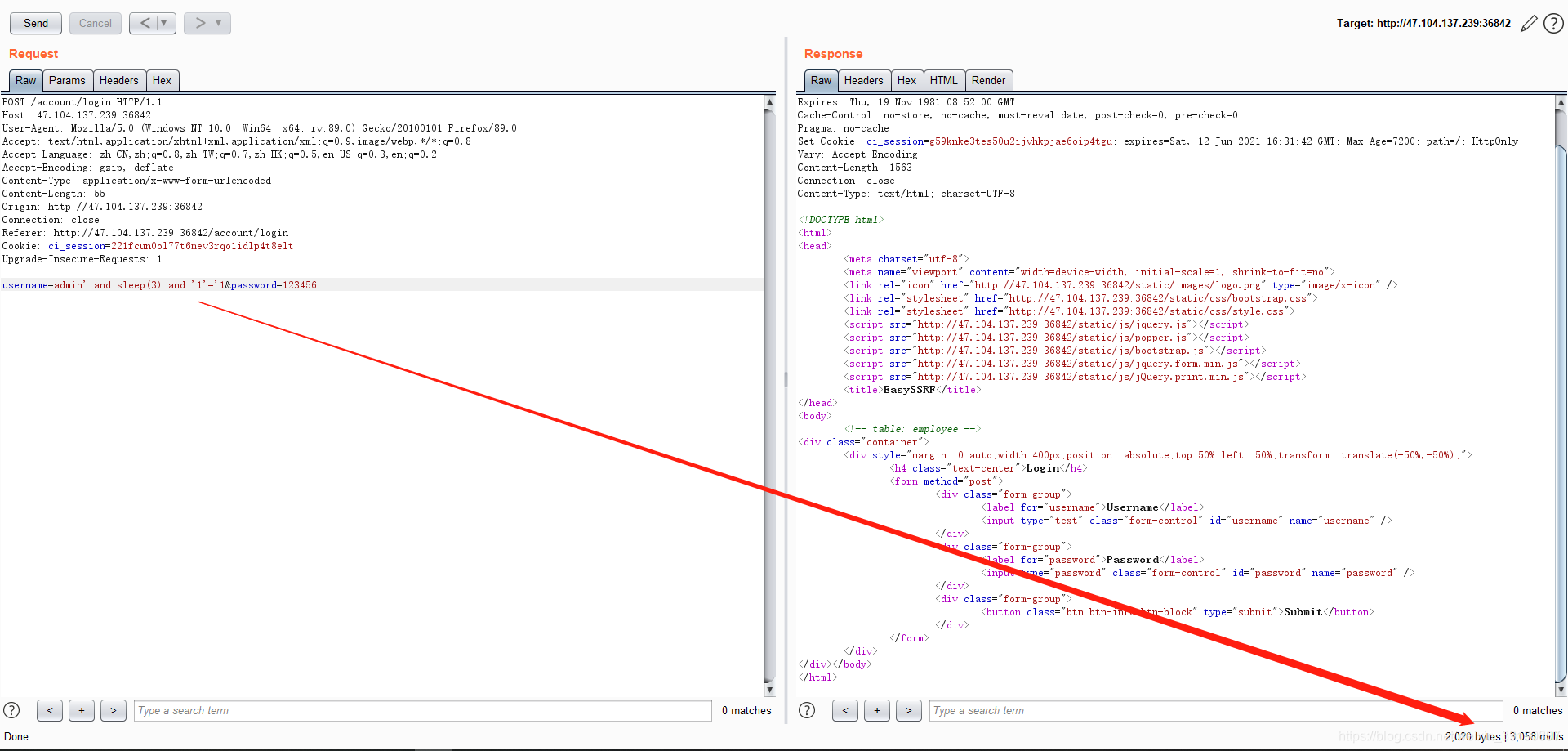The width and height of the screenshot is (1568, 751).
Task: Click the 'table: employee' comment in response
Action: pyautogui.click(x=912, y=429)
